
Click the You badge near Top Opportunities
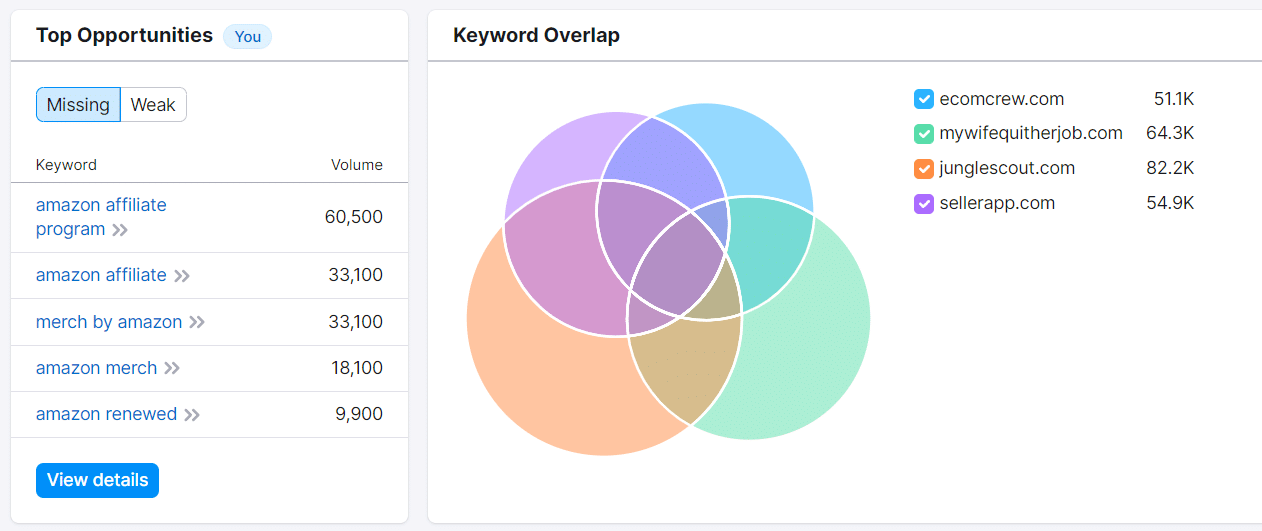[x=248, y=37]
